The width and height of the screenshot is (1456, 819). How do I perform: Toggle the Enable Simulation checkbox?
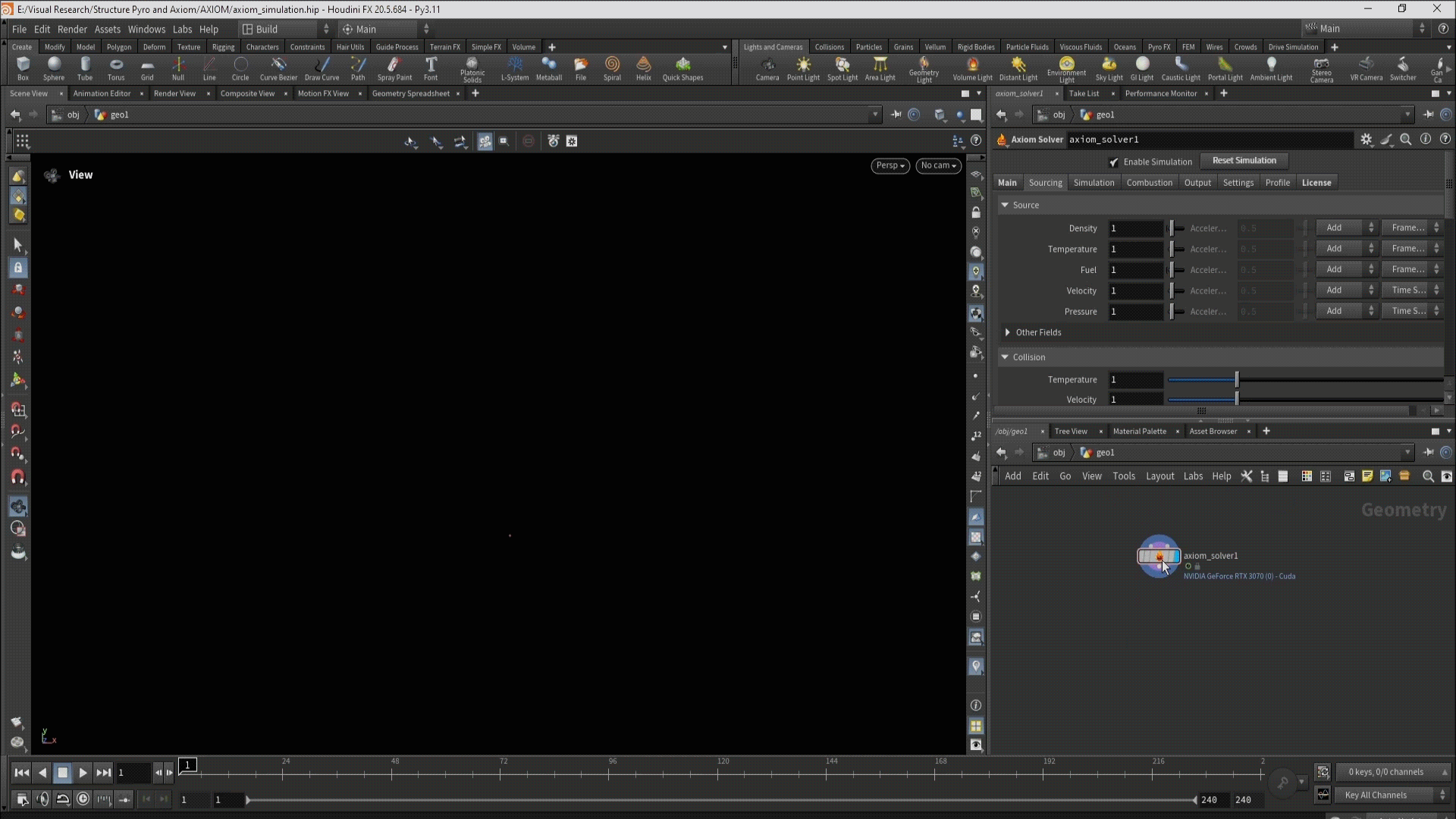(1113, 162)
